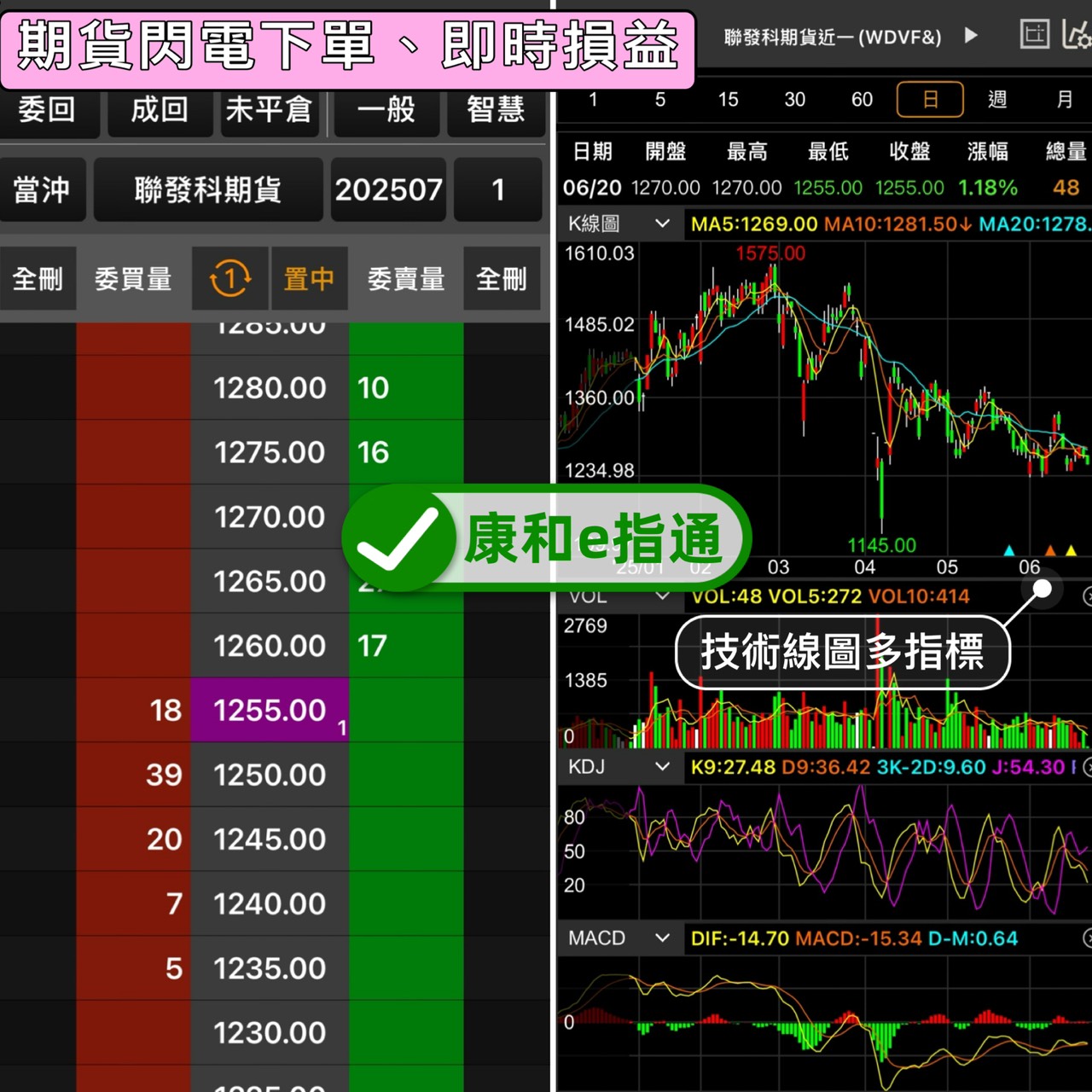1092x1092 pixels.
Task: Click the 委買量 column header
Action: [133, 279]
